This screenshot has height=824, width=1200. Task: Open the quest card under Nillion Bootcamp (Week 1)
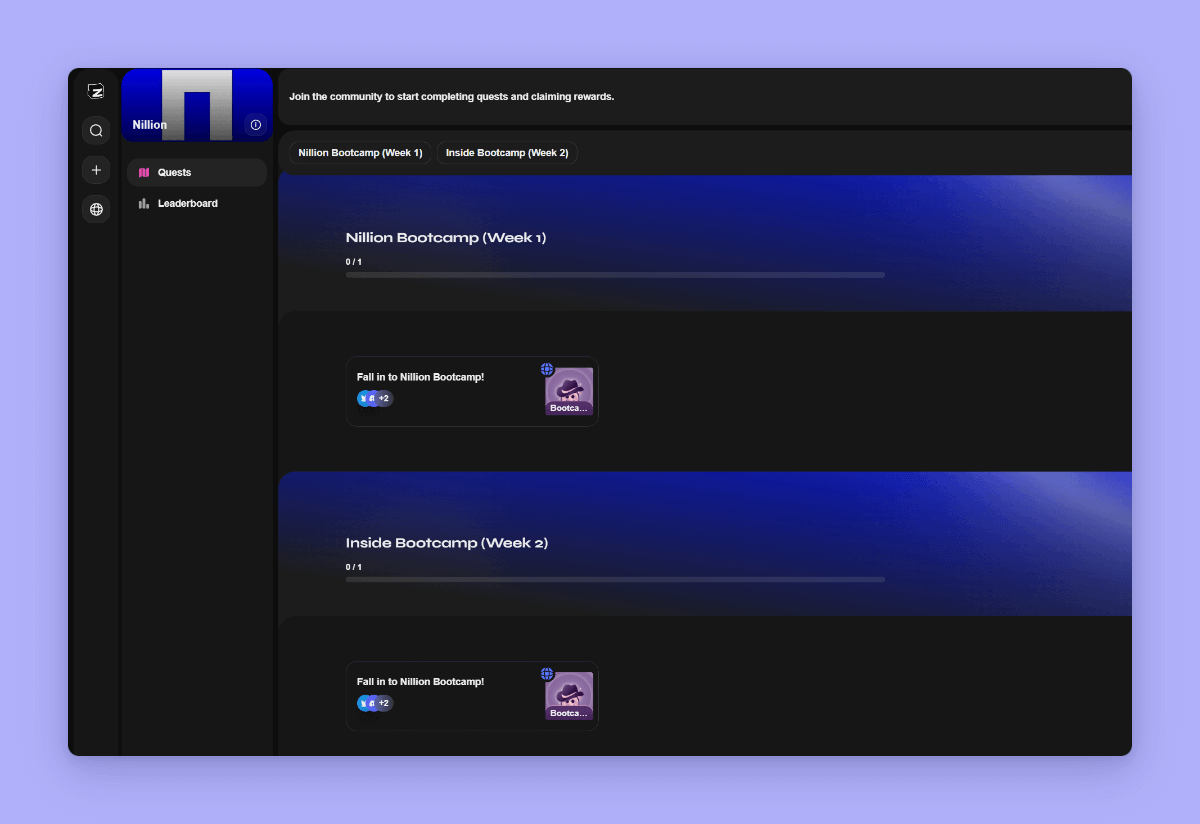point(472,391)
